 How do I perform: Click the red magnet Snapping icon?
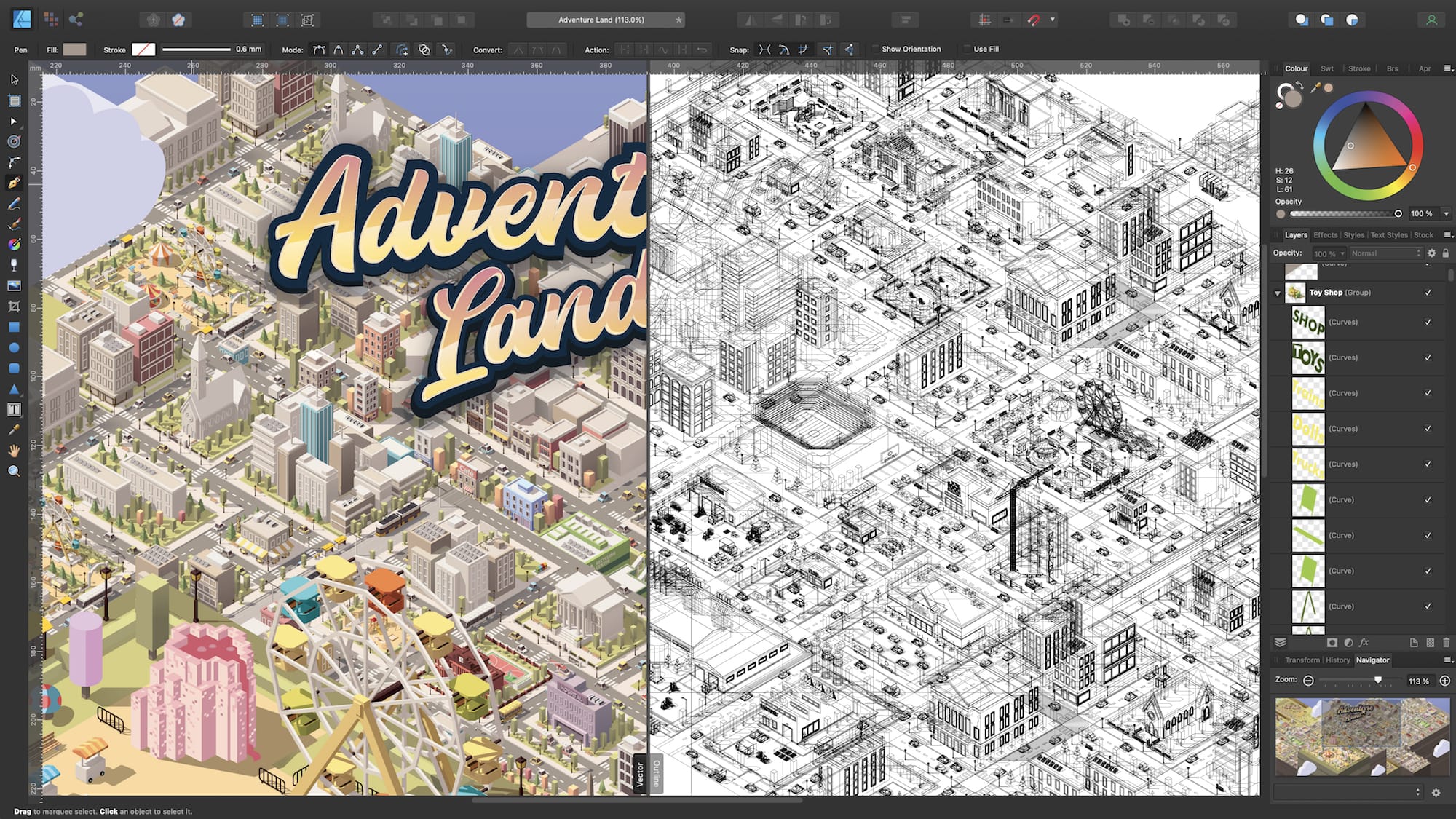pyautogui.click(x=1034, y=20)
